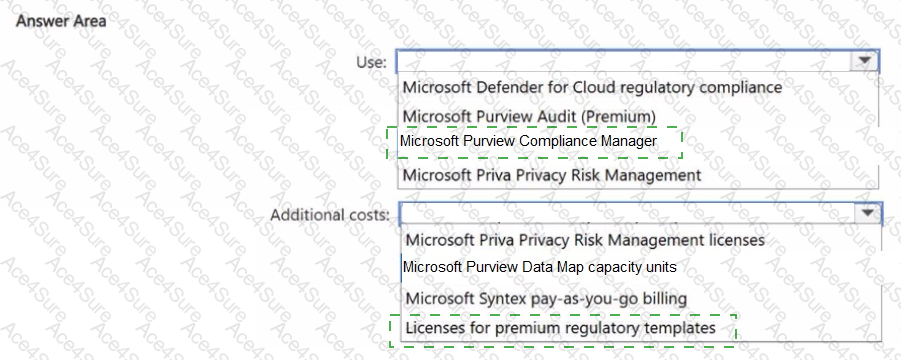Image resolution: width=901 pixels, height=360 pixels.
Task: Click the green dashed box around Compliance Manager
Action: pyautogui.click(x=535, y=142)
